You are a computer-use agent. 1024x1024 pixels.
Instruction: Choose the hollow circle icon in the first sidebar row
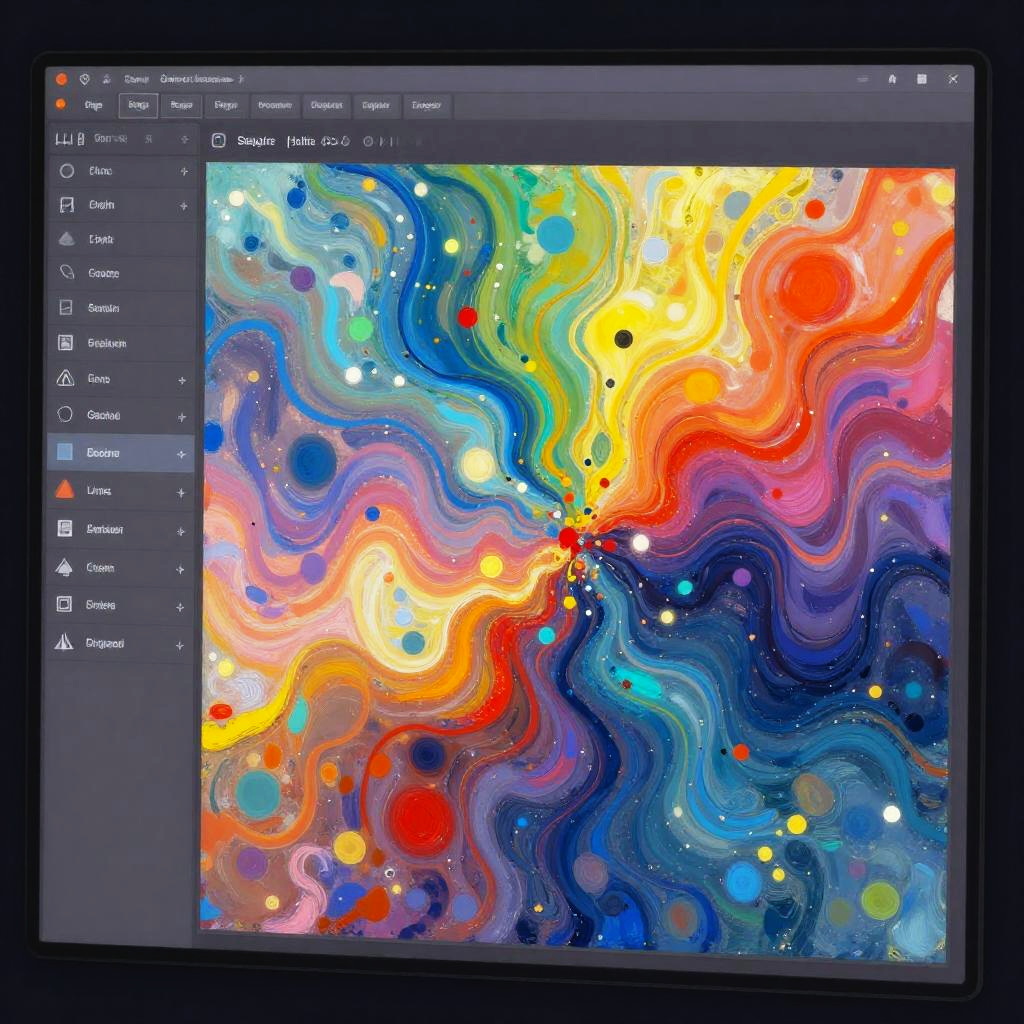click(67, 171)
